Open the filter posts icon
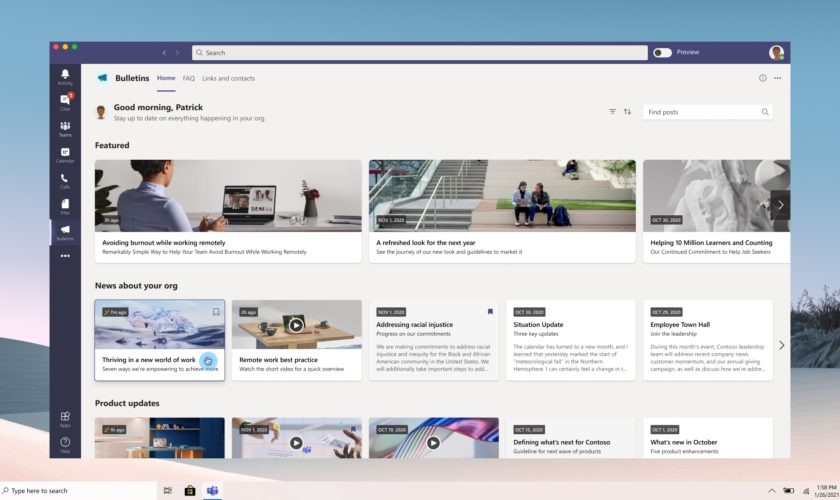Viewport: 840px width, 500px height. point(612,111)
